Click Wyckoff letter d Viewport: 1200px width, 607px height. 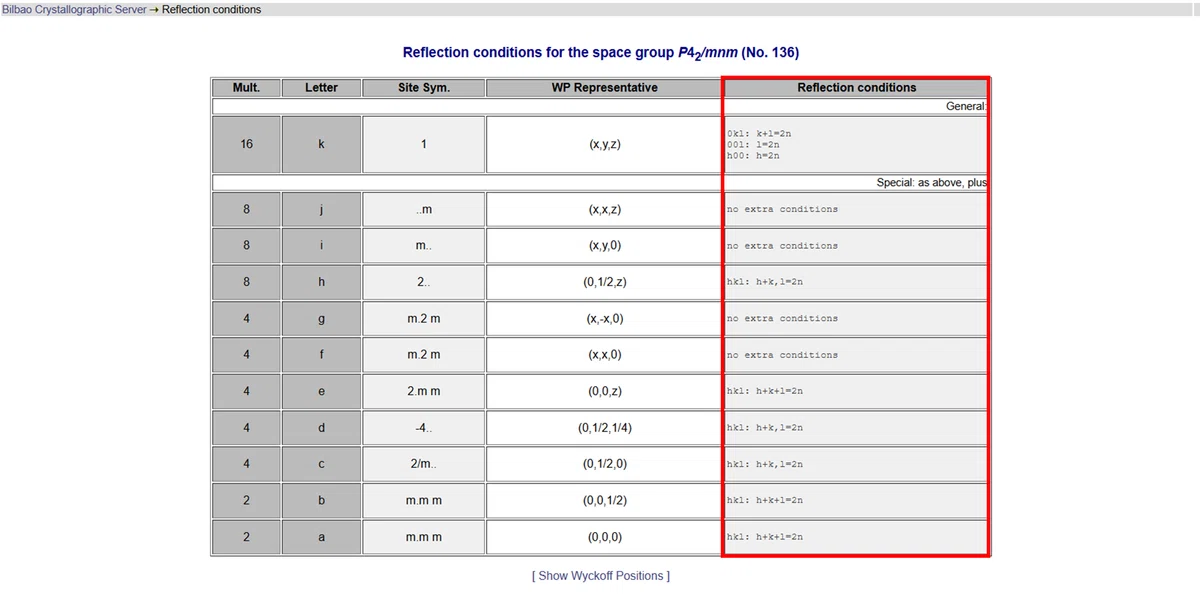[321, 428]
